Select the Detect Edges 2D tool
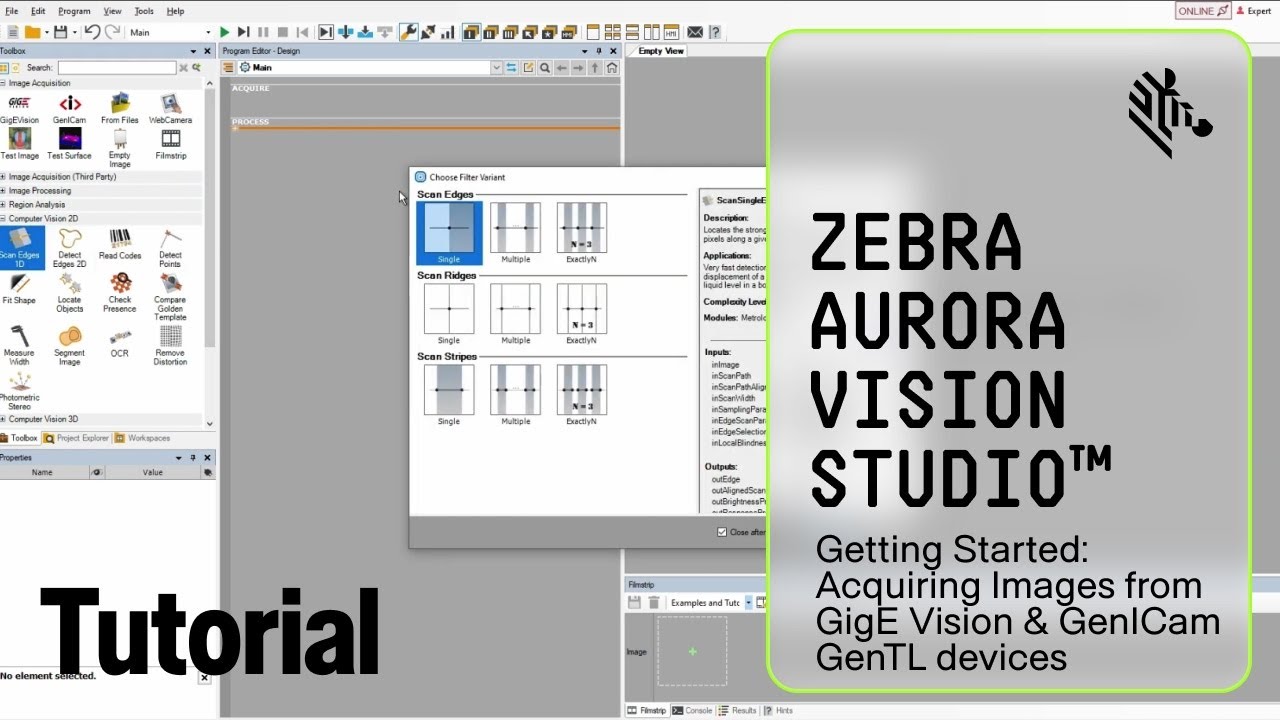1280x720 pixels. point(69,248)
